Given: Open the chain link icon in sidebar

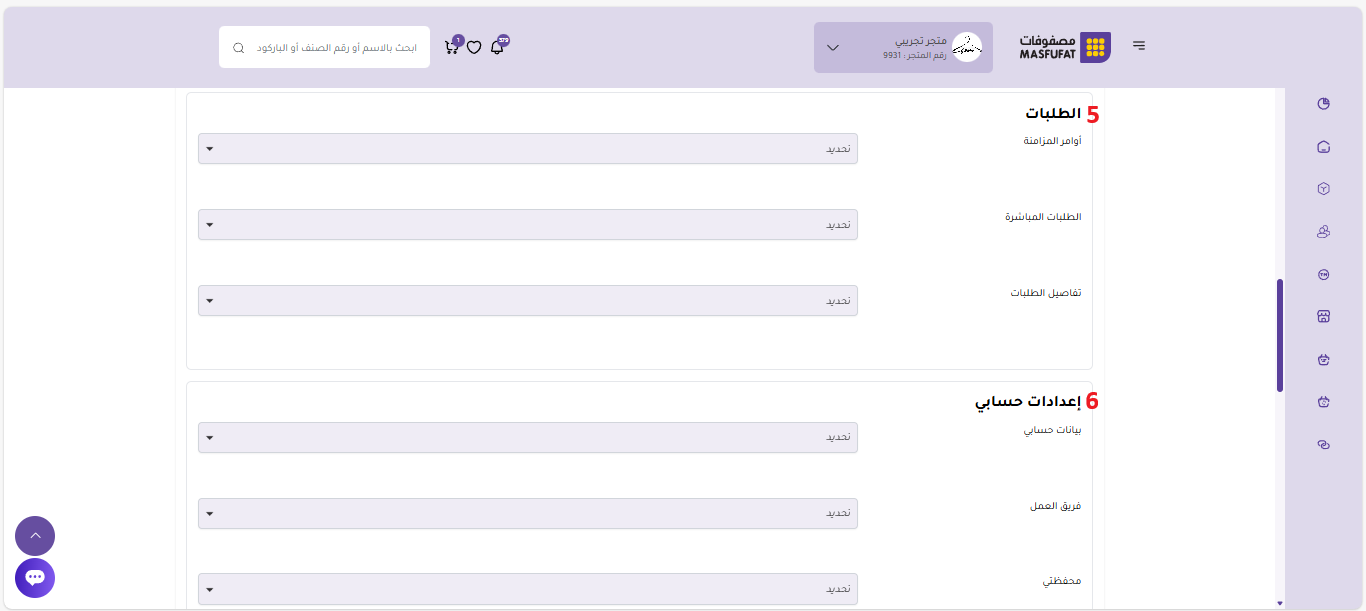Looking at the screenshot, I should coord(1323,445).
